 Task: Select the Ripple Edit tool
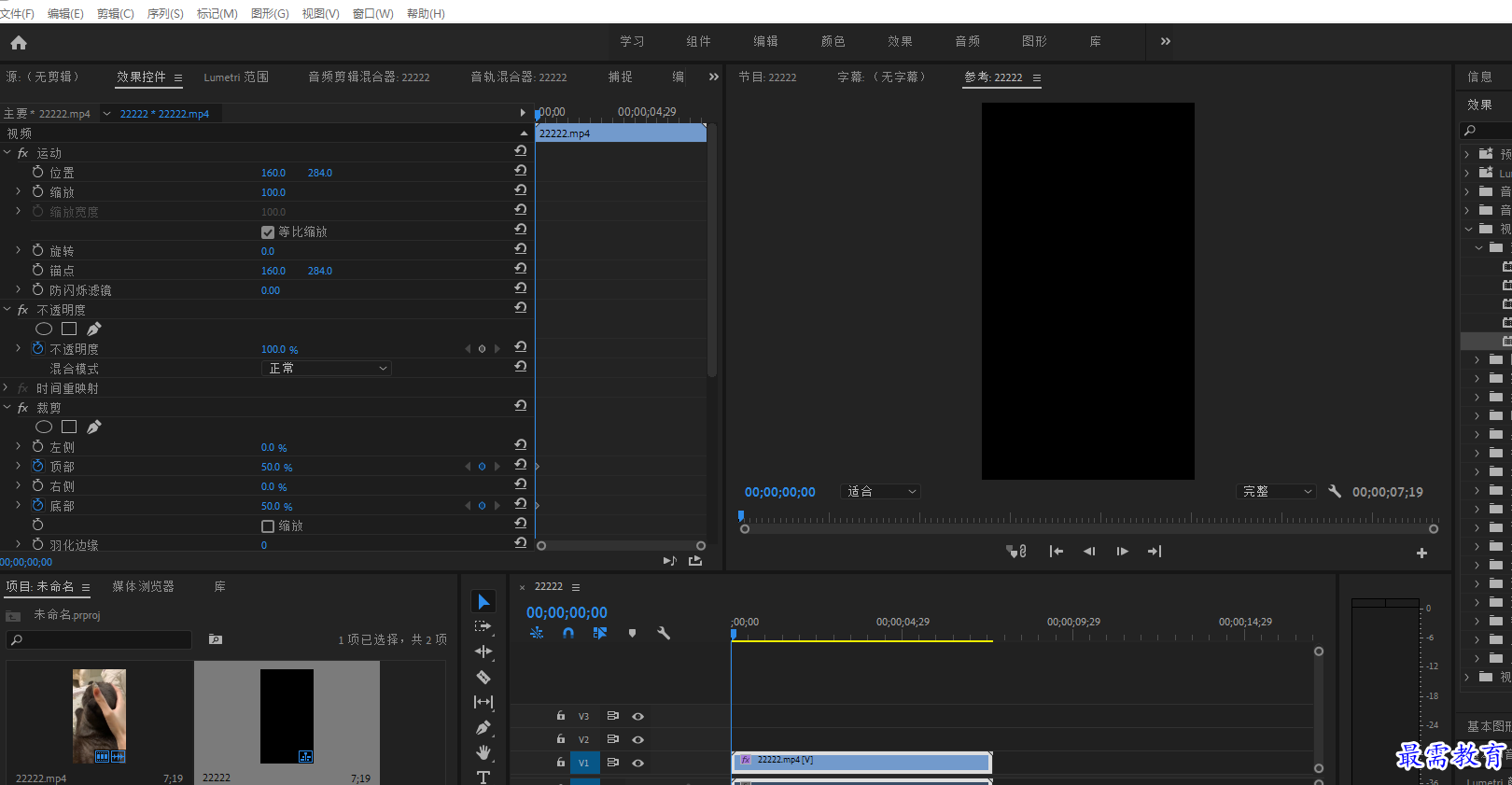[483, 652]
